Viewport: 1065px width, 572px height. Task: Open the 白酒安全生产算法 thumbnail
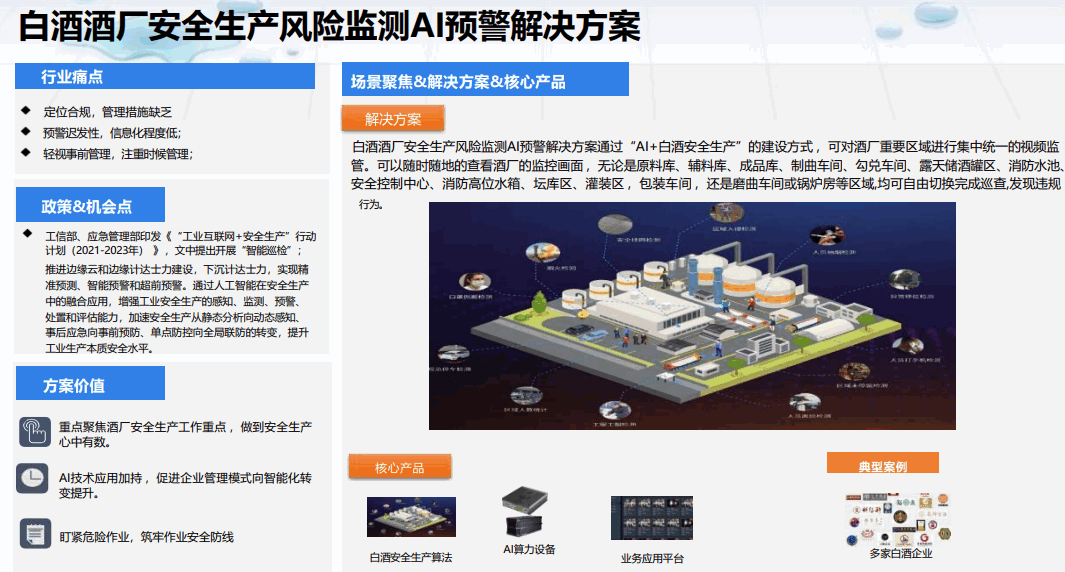[x=411, y=517]
